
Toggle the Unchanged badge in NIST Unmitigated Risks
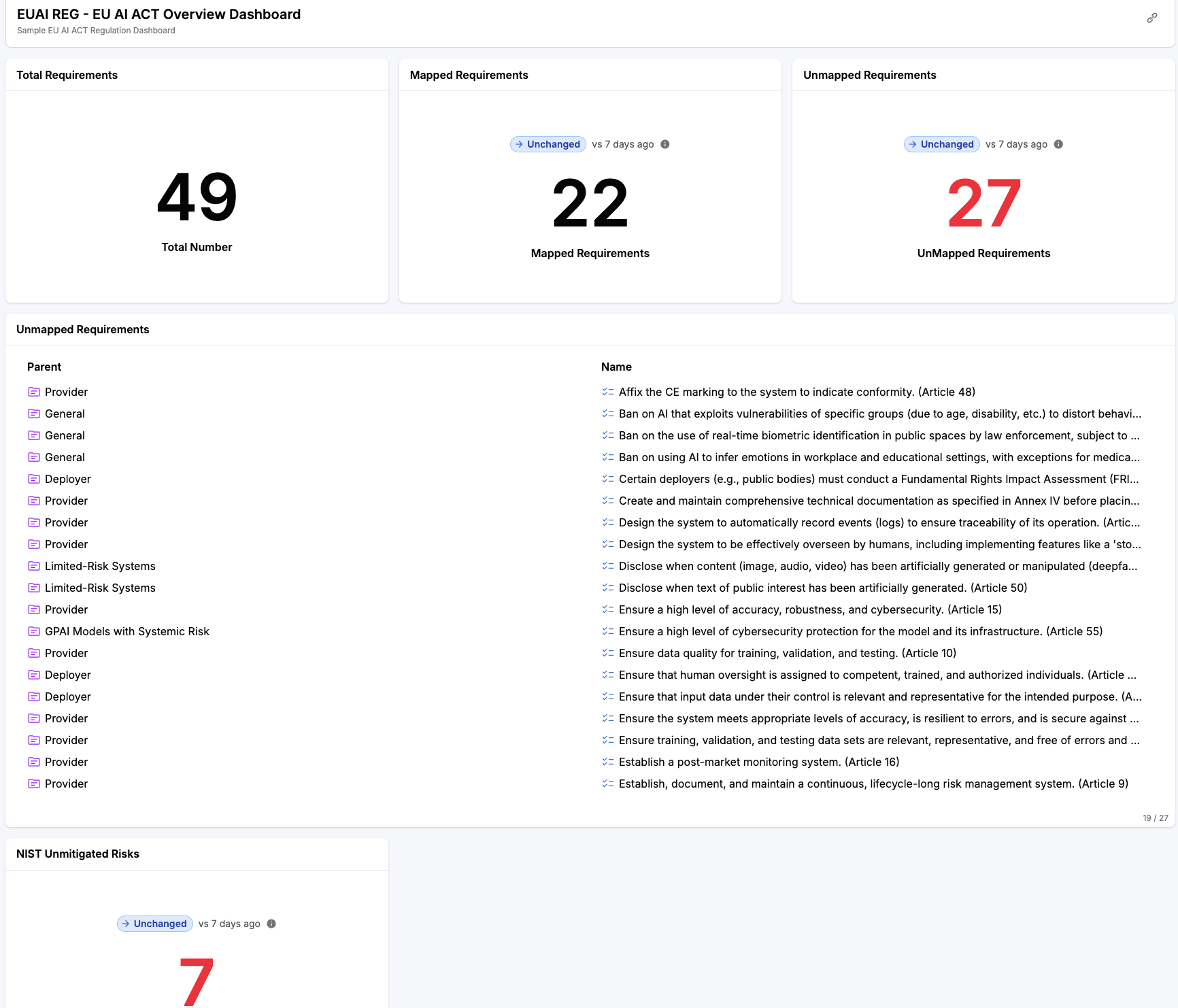pyautogui.click(x=154, y=924)
